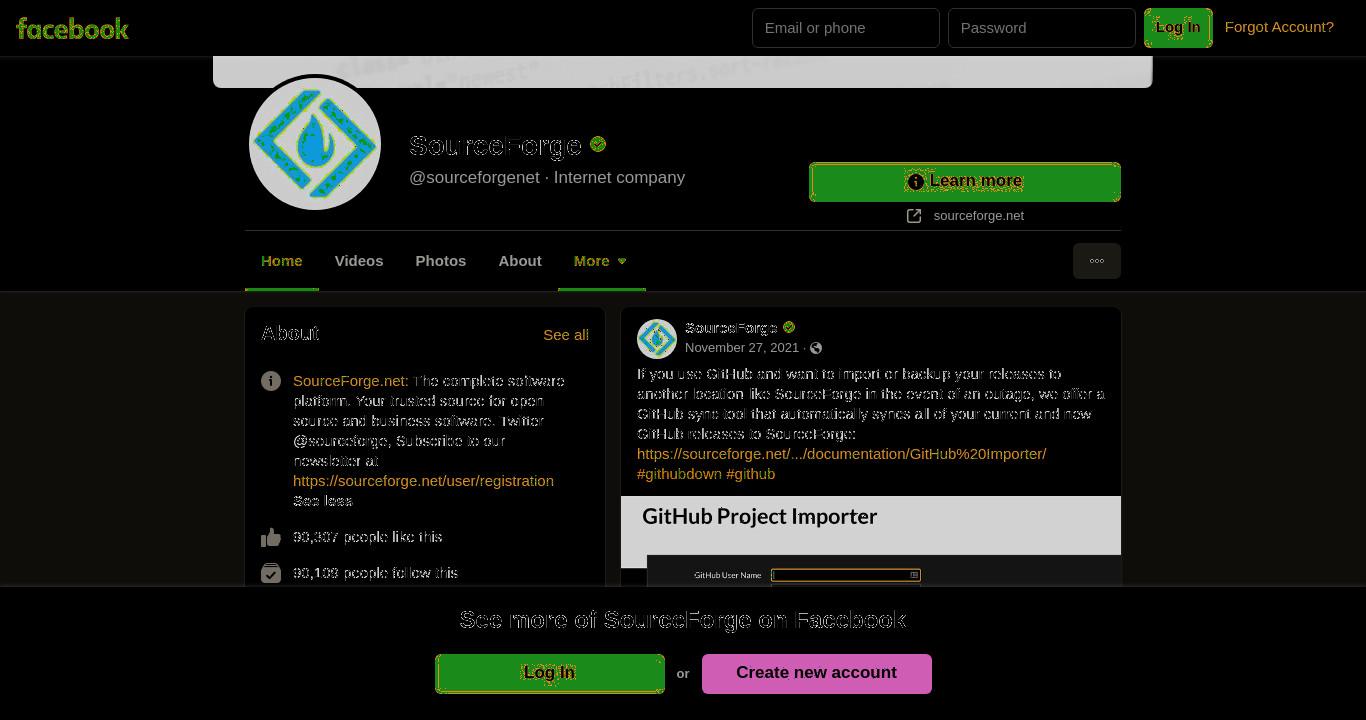Collapse the description with See less
The image size is (1366, 720).
(323, 501)
